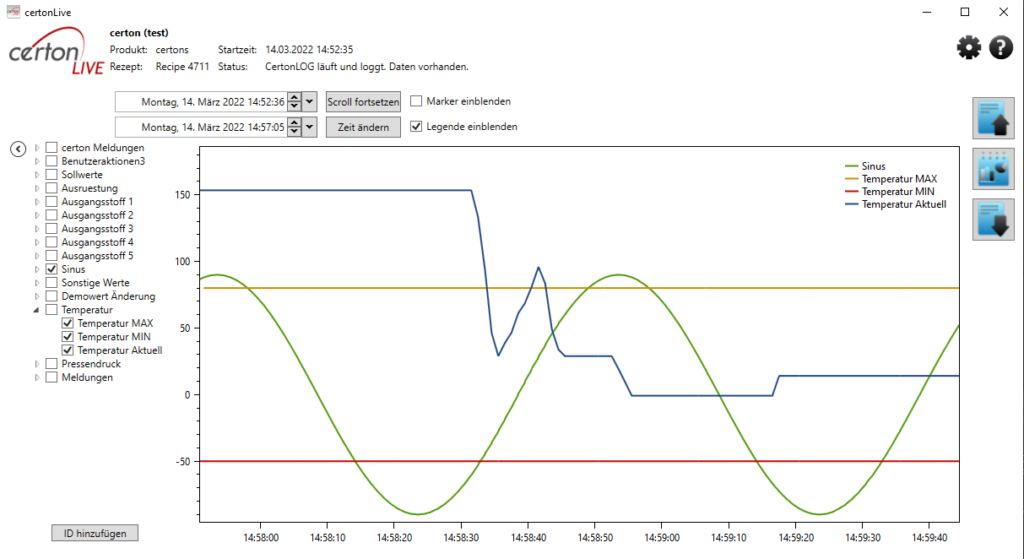Select the Ausgangsstoff 4 tree label
1024x559 pixels.
97,242
